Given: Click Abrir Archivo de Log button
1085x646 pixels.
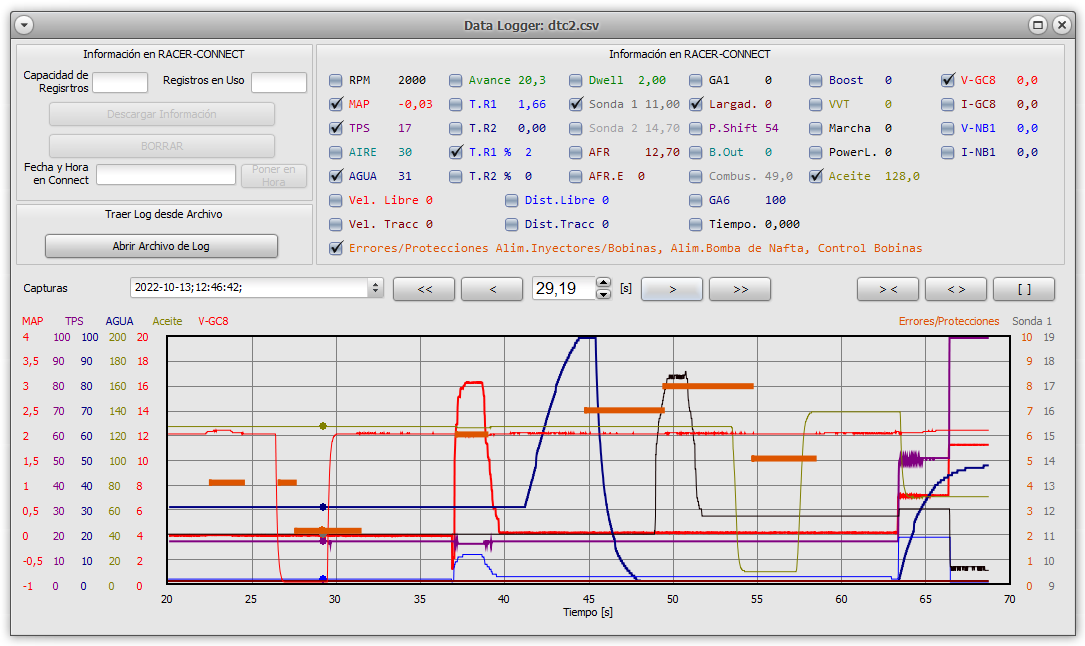Looking at the screenshot, I should coord(161,246).
